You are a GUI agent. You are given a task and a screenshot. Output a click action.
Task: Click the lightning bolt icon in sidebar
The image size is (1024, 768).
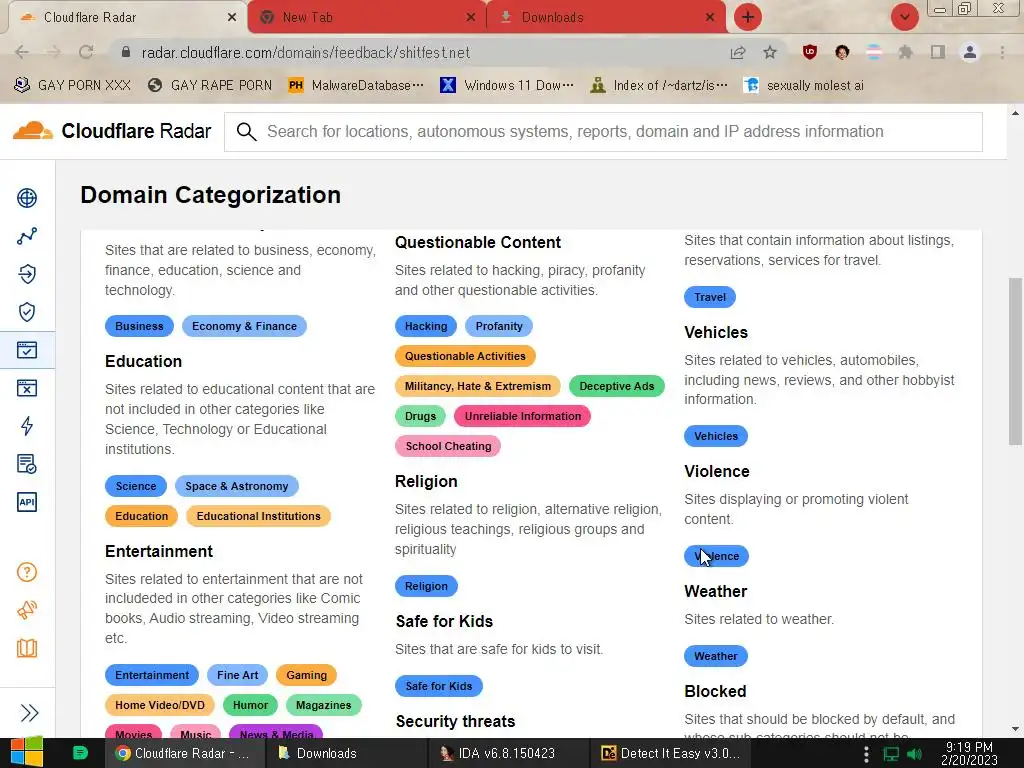click(27, 426)
